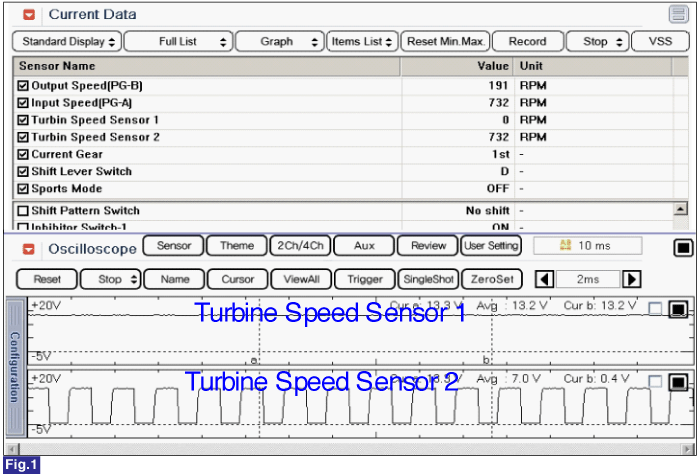Uncheck Turbin Speed Sensor 2

[x=23, y=137]
